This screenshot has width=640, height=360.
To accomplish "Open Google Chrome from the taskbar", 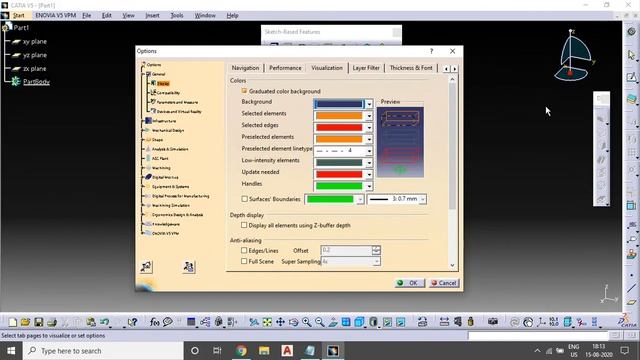I will coord(241,351).
